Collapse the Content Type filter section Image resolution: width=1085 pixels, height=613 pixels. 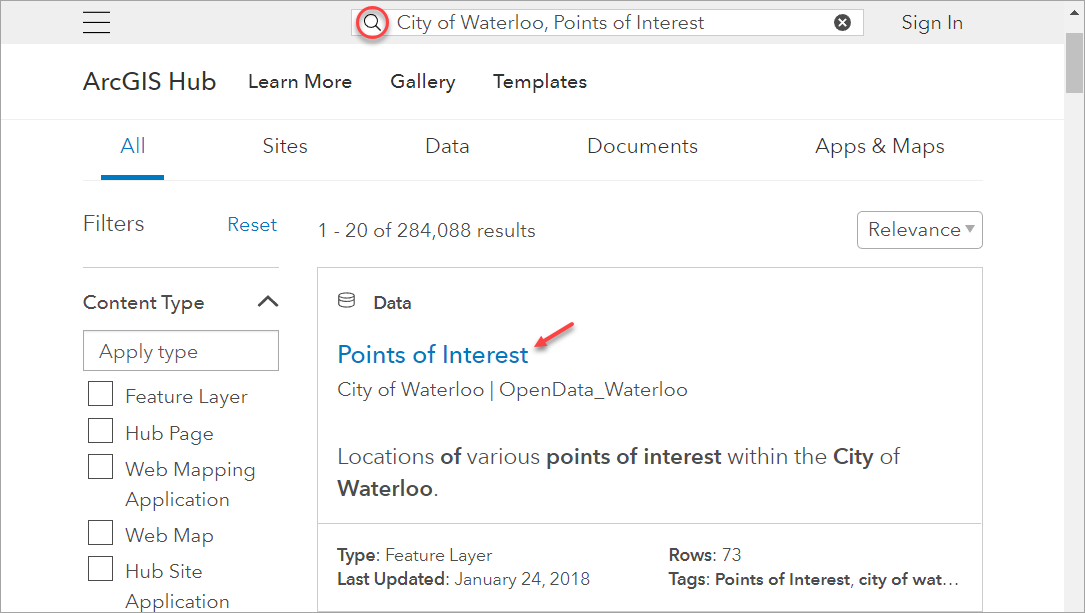click(x=268, y=302)
